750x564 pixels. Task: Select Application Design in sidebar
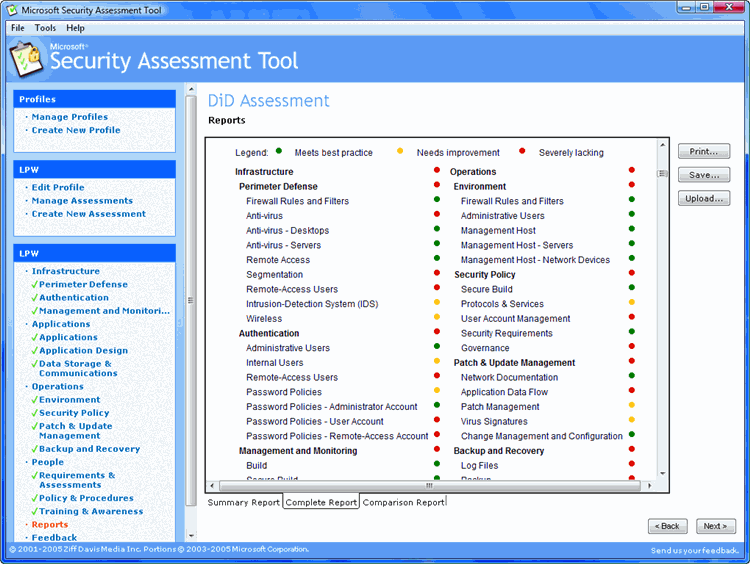(83, 351)
